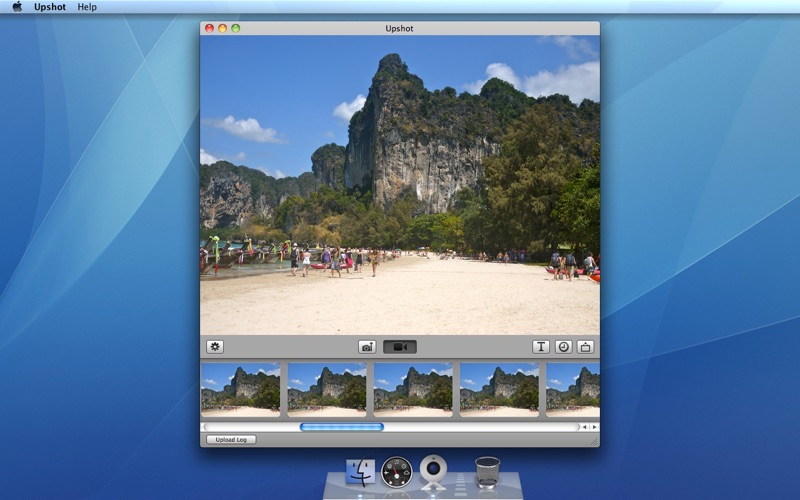Click the clock timer button
Image resolution: width=800 pixels, height=500 pixels.
563,347
